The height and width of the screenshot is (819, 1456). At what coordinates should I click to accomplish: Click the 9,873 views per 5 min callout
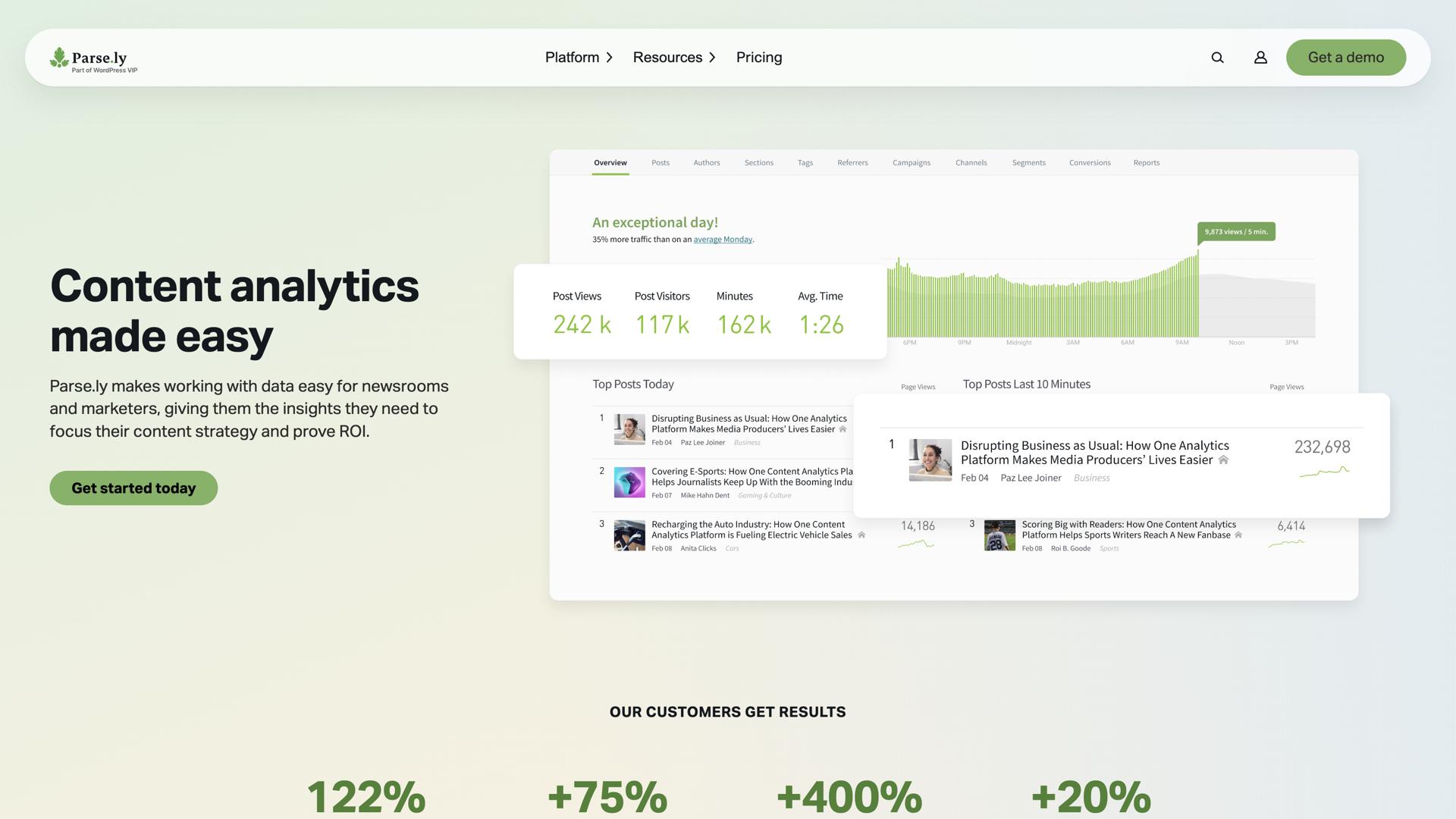point(1235,231)
